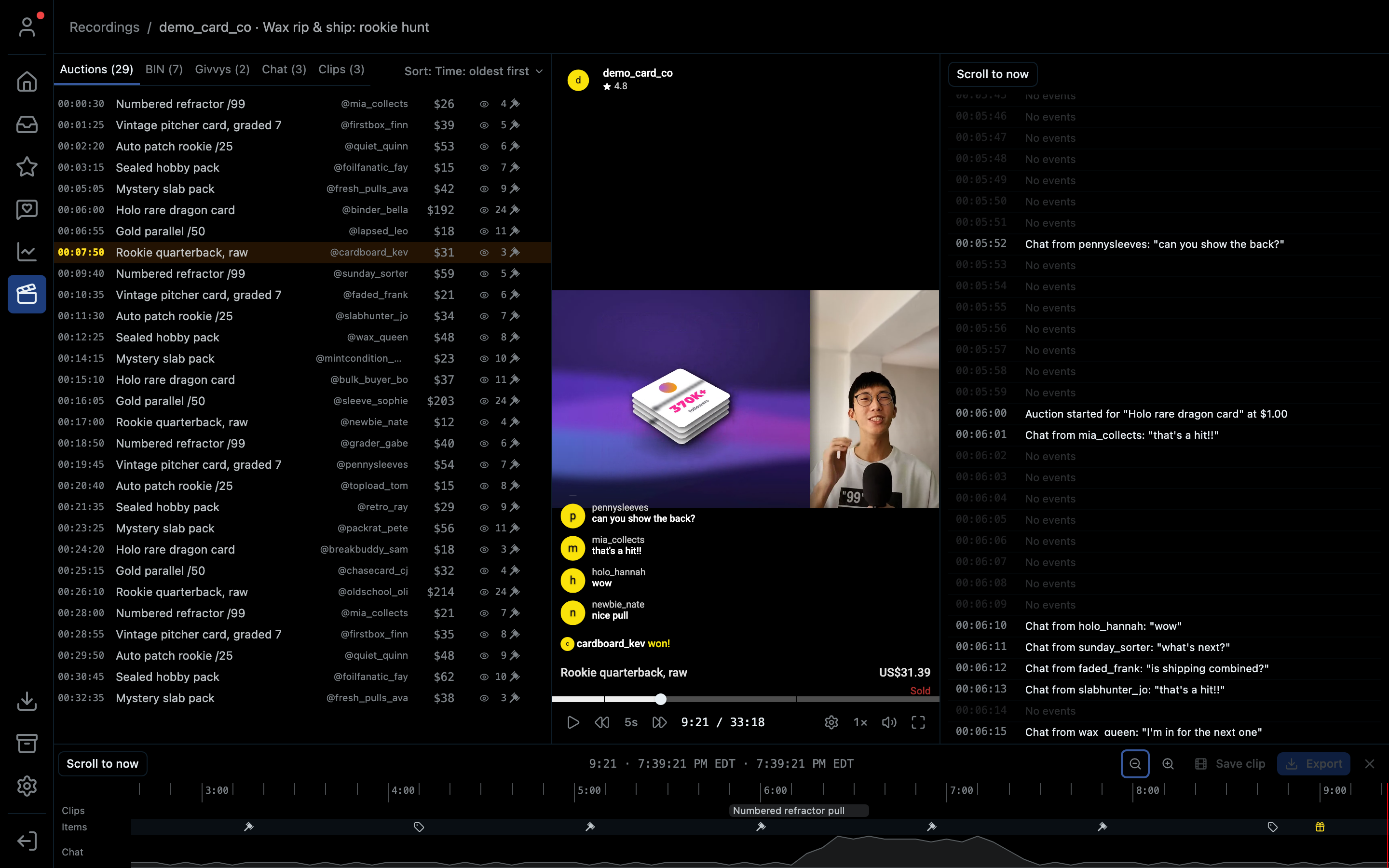Open the recordings clapperboard sidebar icon
The image size is (1389, 868).
(27, 294)
